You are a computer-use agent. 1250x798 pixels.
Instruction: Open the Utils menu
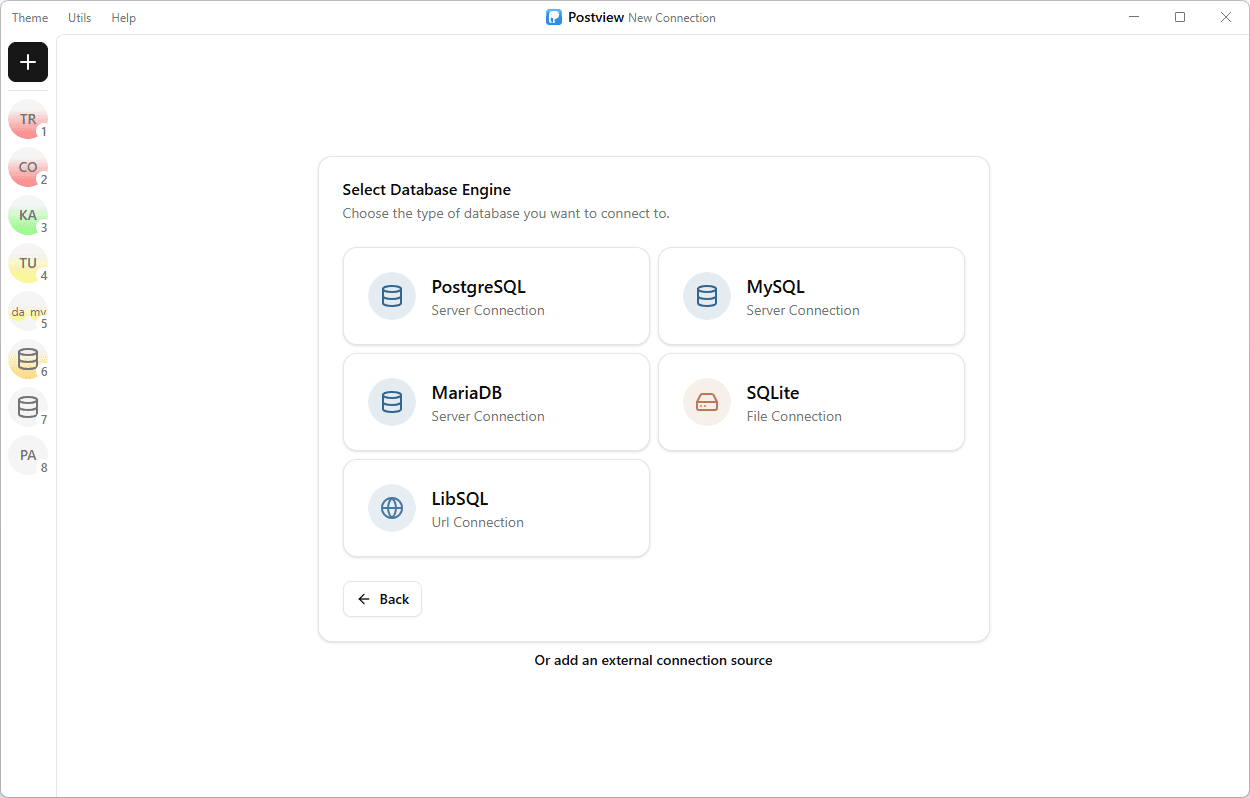coord(79,18)
